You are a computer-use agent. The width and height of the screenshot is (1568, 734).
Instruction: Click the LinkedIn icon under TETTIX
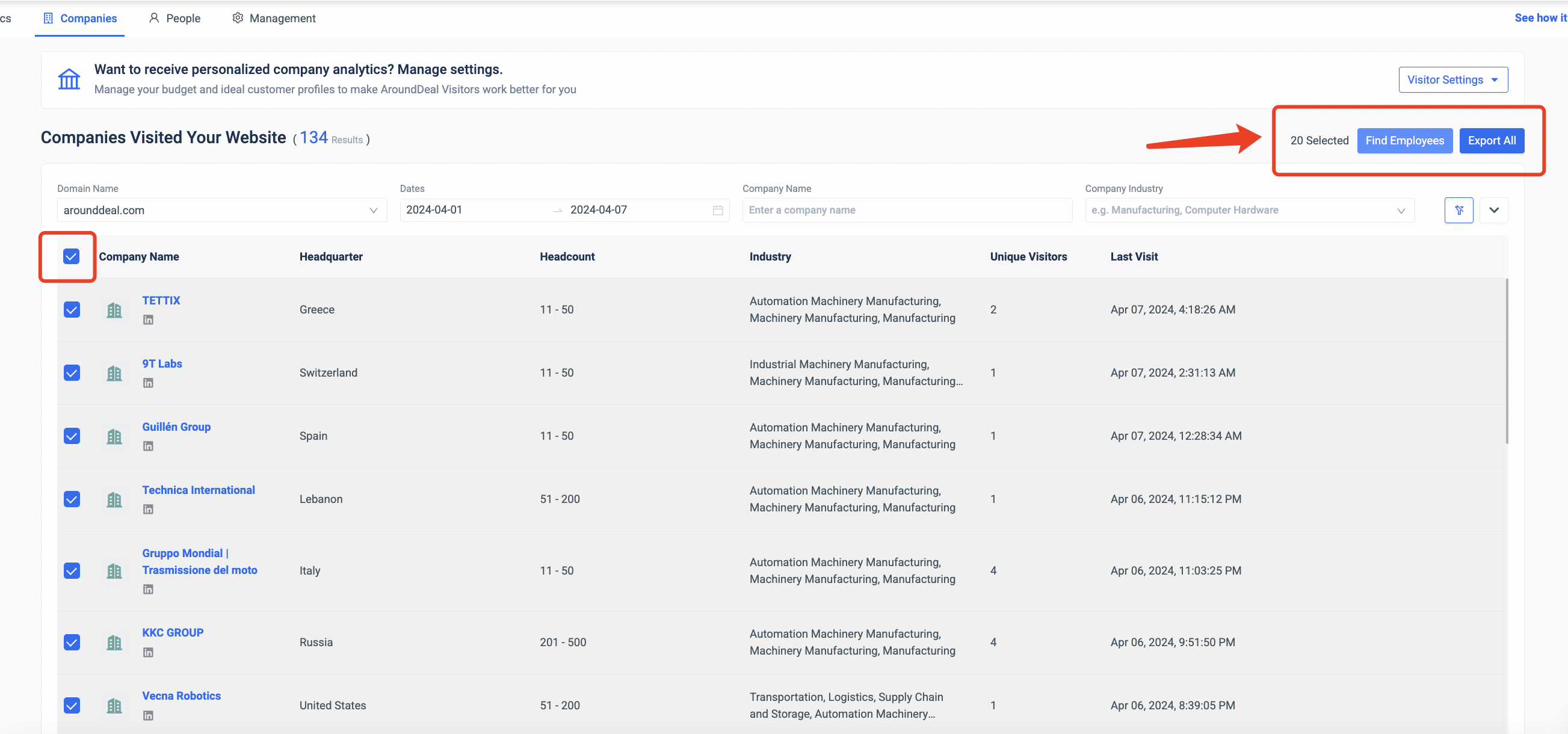point(148,320)
